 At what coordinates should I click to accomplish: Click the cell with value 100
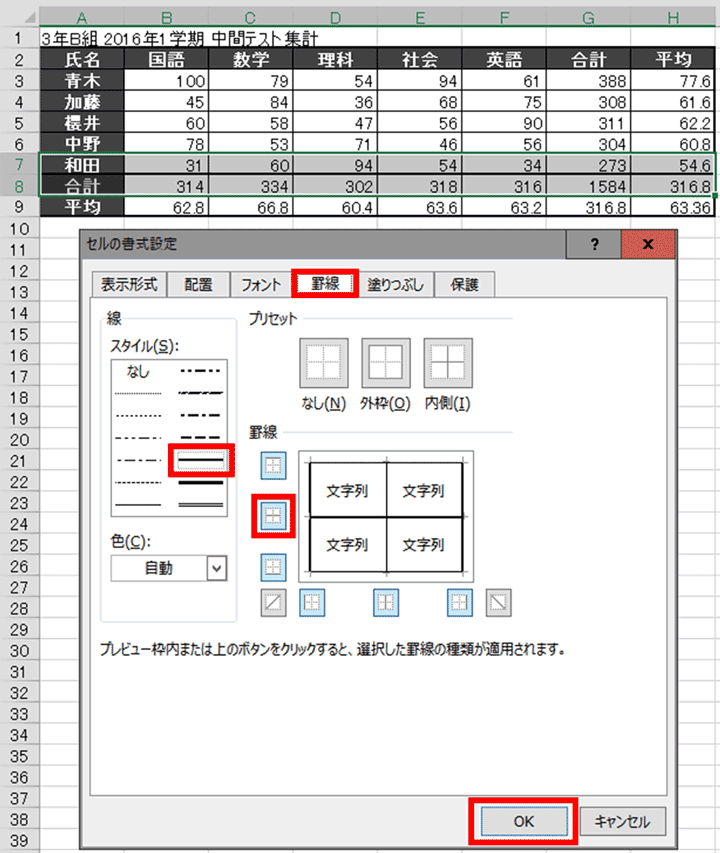pyautogui.click(x=166, y=81)
